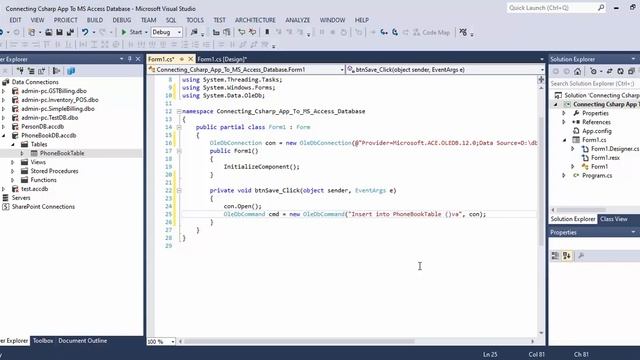Click the Search Solution Explorer field
The width and height of the screenshot is (640, 360).
coord(595,84)
